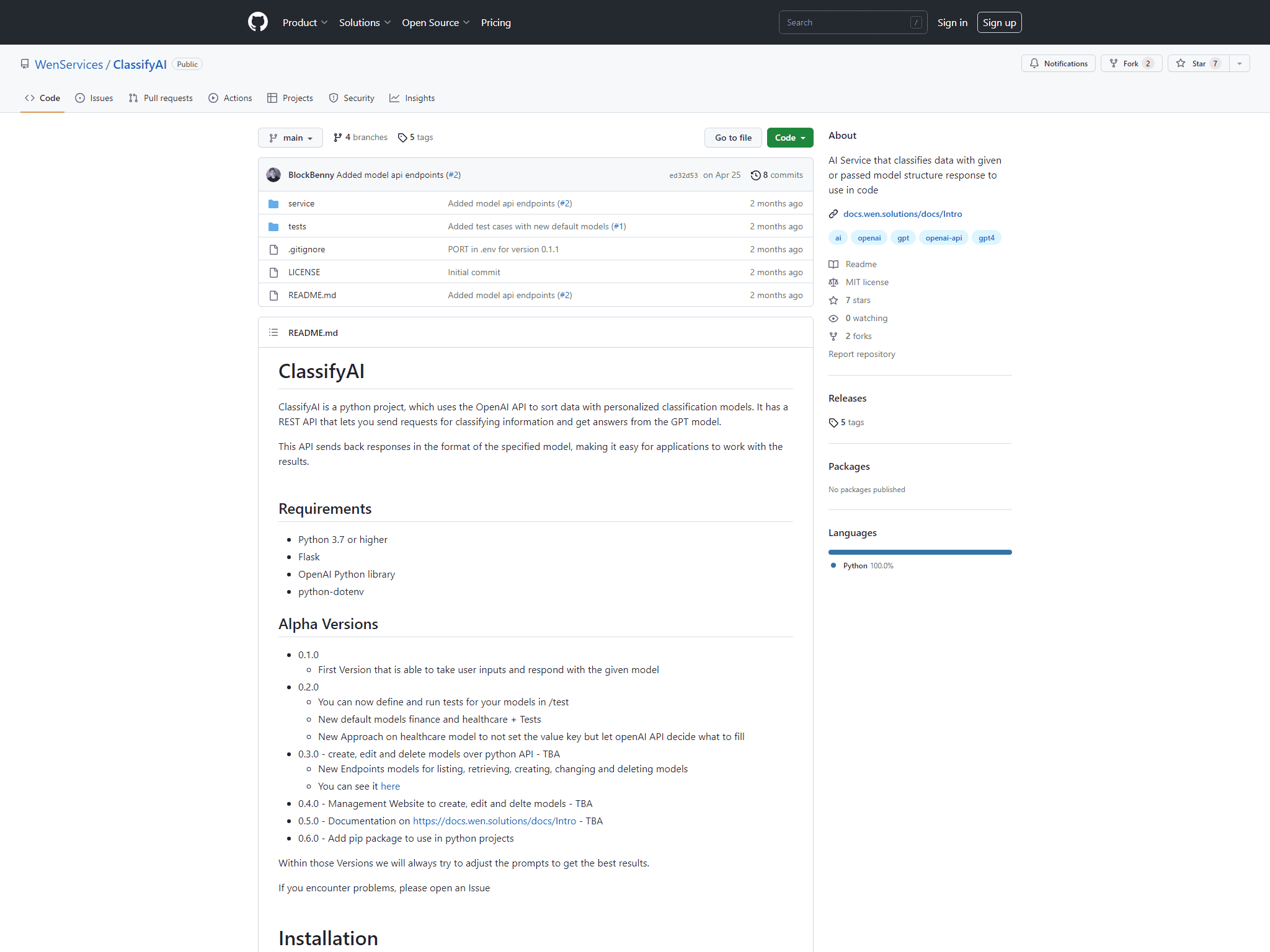The image size is (1270, 952).
Task: Switch to the Projects tab
Action: tap(290, 98)
